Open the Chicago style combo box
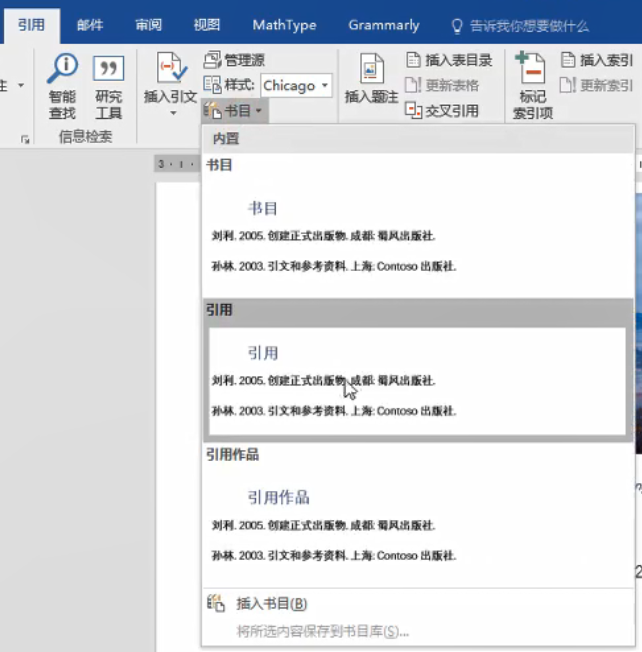 (296, 86)
